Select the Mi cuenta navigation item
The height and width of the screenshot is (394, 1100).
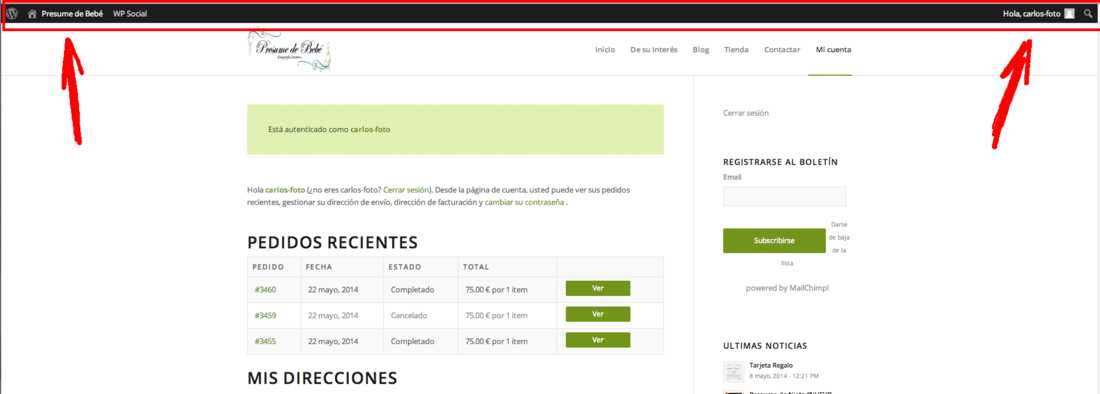(x=833, y=50)
